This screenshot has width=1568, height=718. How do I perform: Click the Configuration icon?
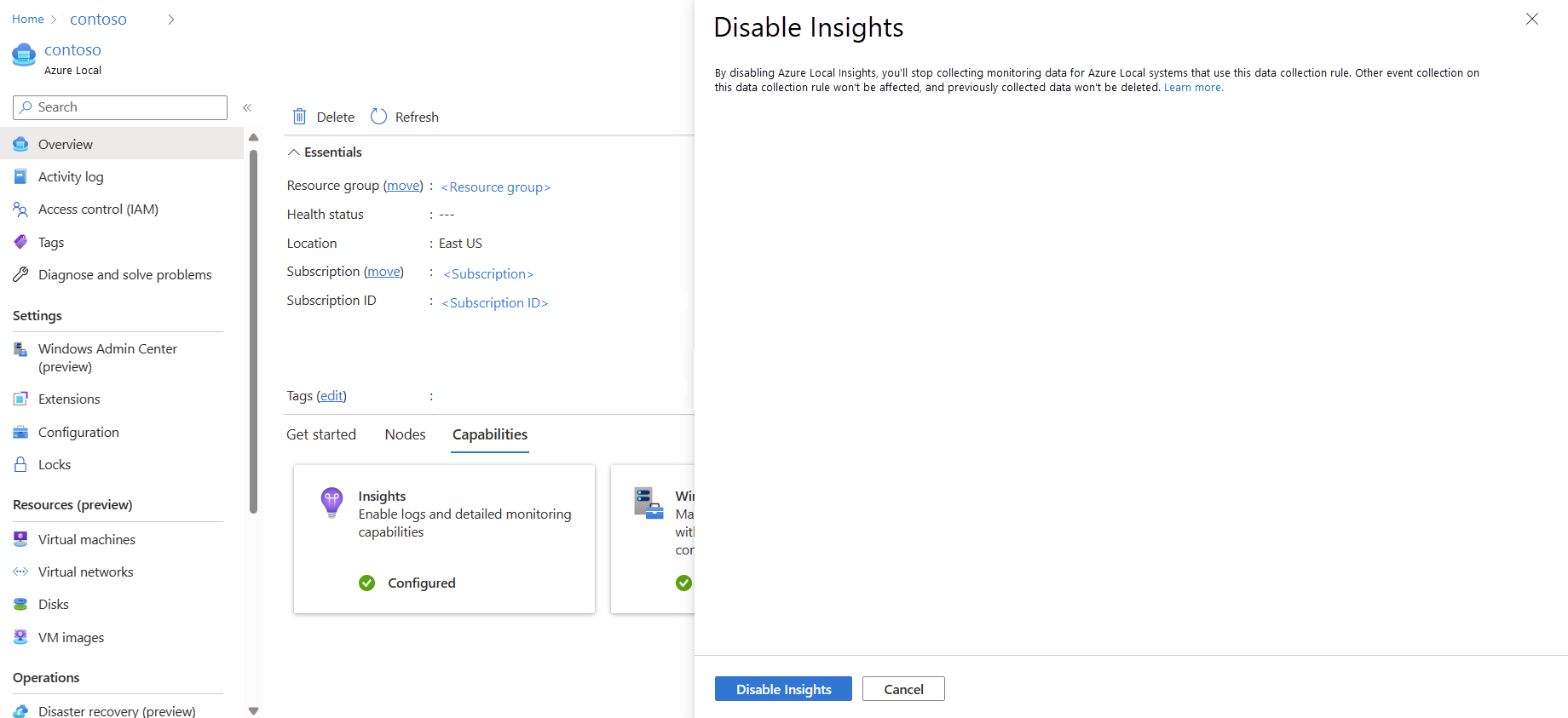[20, 432]
